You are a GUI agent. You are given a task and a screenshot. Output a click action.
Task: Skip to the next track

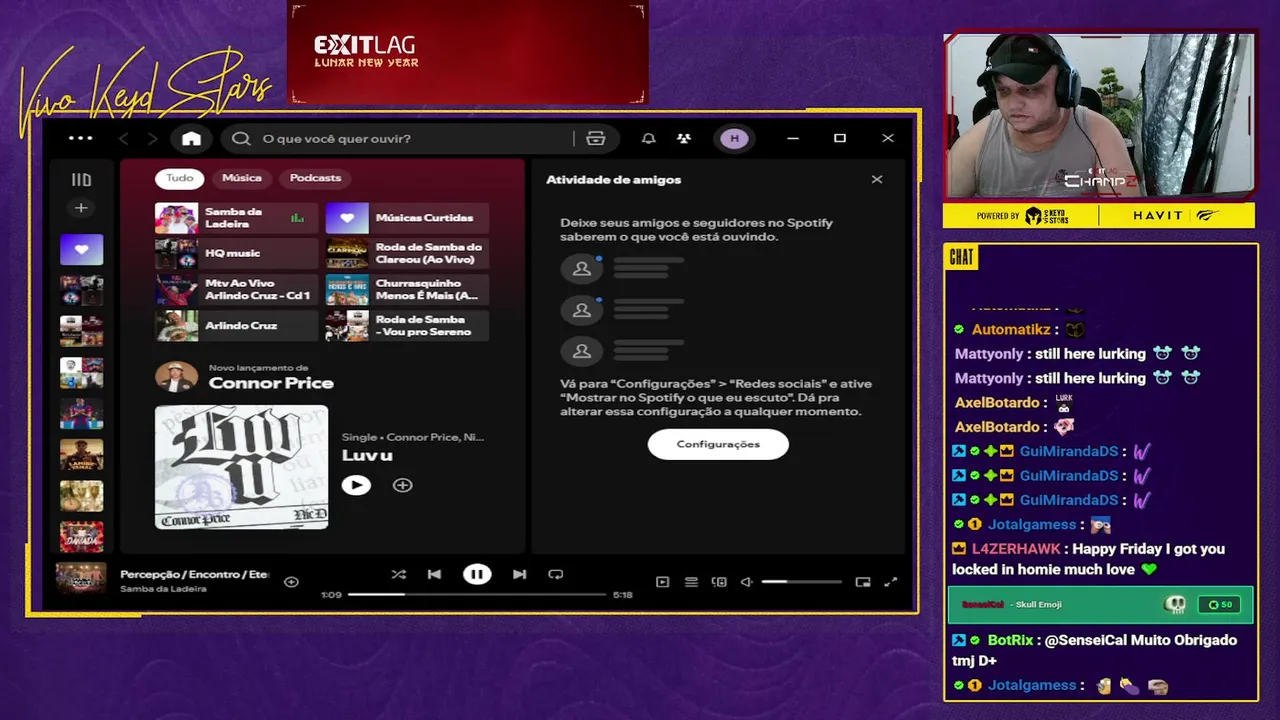[519, 575]
